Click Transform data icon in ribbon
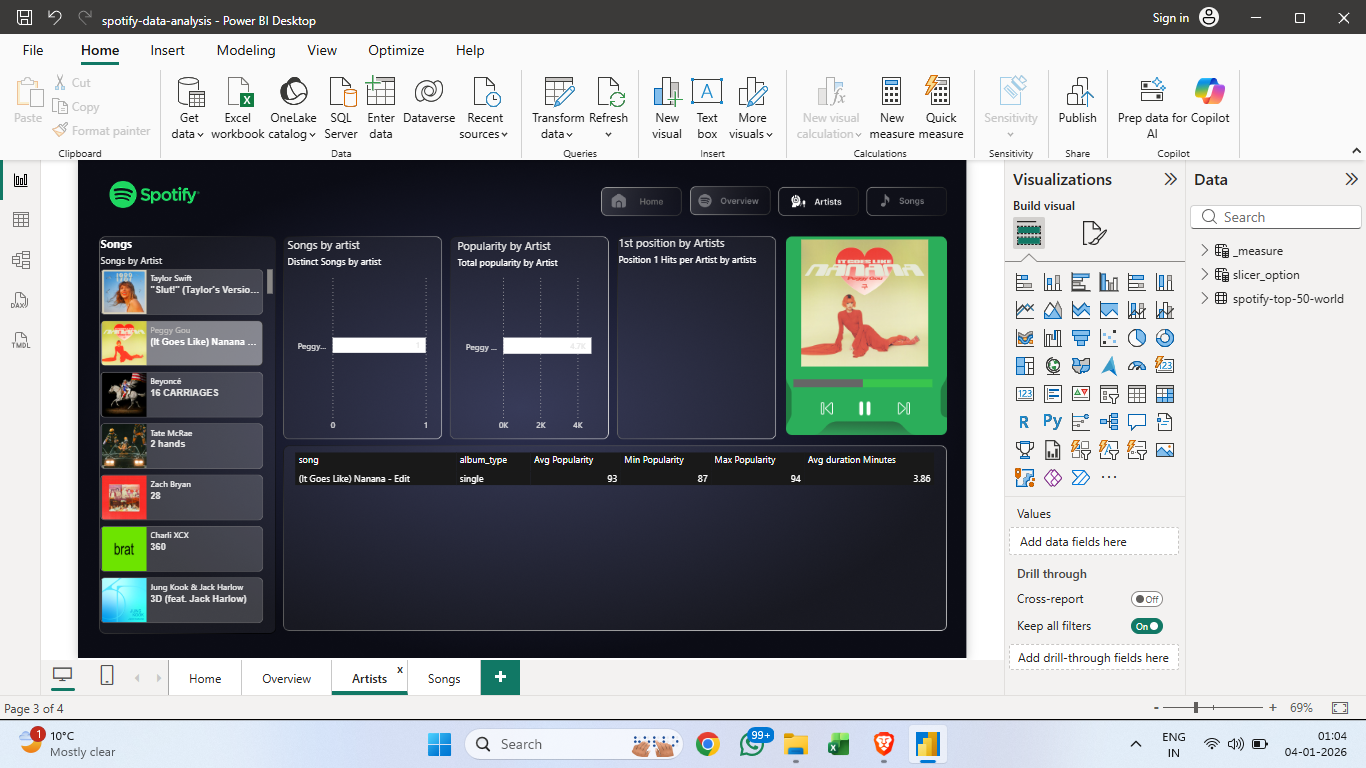Screen dimensions: 1366x768 click(x=558, y=92)
